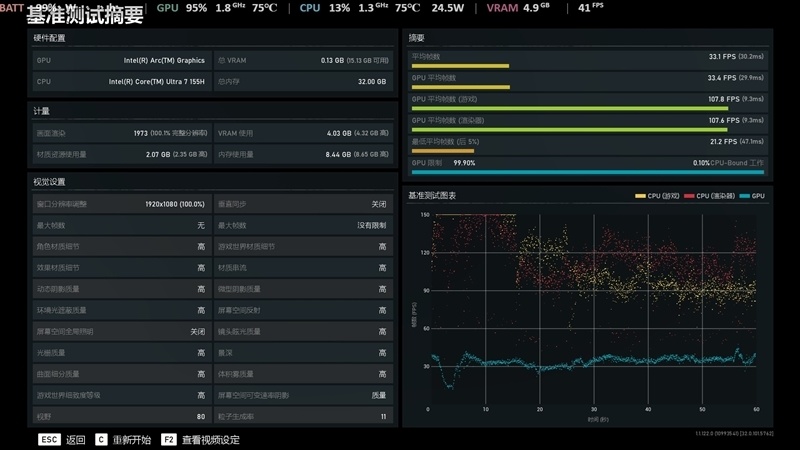The height and width of the screenshot is (450, 800).
Task: Click the GPU 限制 teal progress bar
Action: point(588,172)
